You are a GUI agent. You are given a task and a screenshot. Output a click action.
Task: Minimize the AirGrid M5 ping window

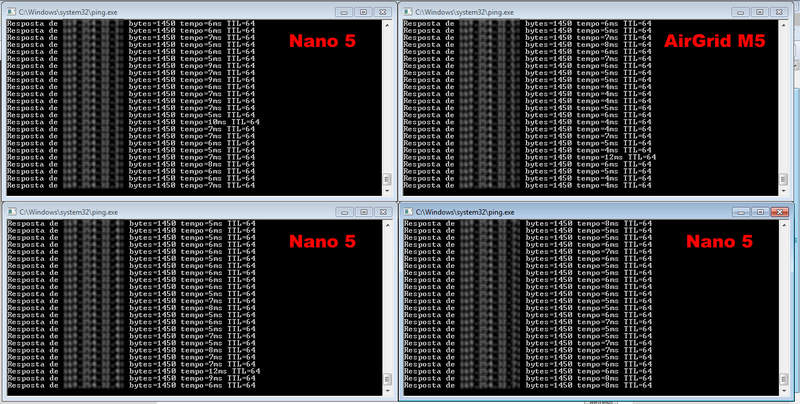[740, 12]
